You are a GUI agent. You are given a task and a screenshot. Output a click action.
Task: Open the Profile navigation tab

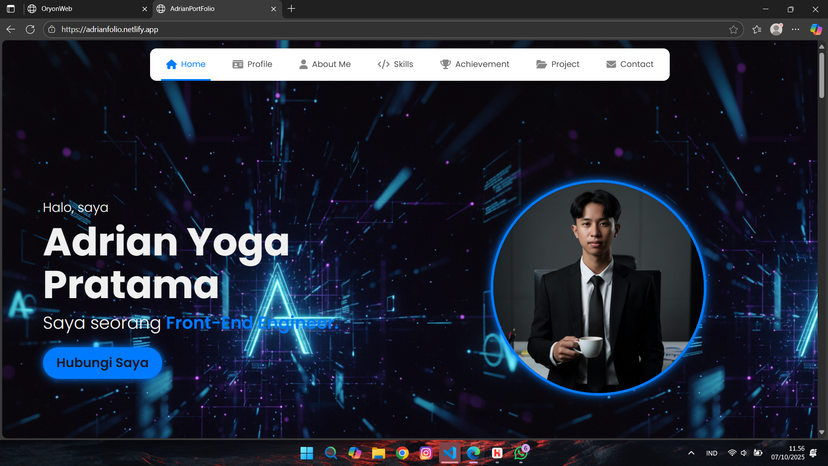pos(252,64)
